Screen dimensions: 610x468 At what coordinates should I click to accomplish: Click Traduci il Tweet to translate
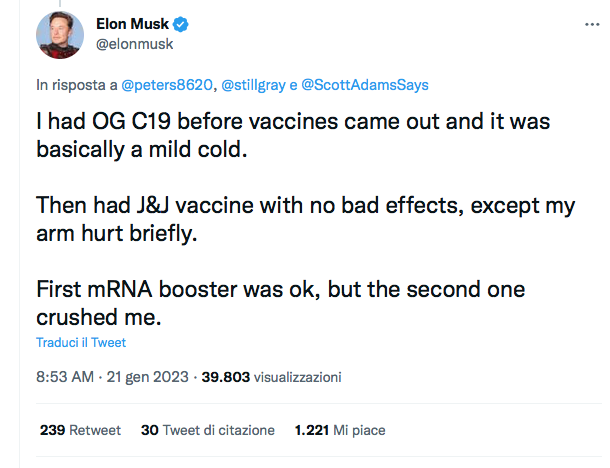(81, 342)
